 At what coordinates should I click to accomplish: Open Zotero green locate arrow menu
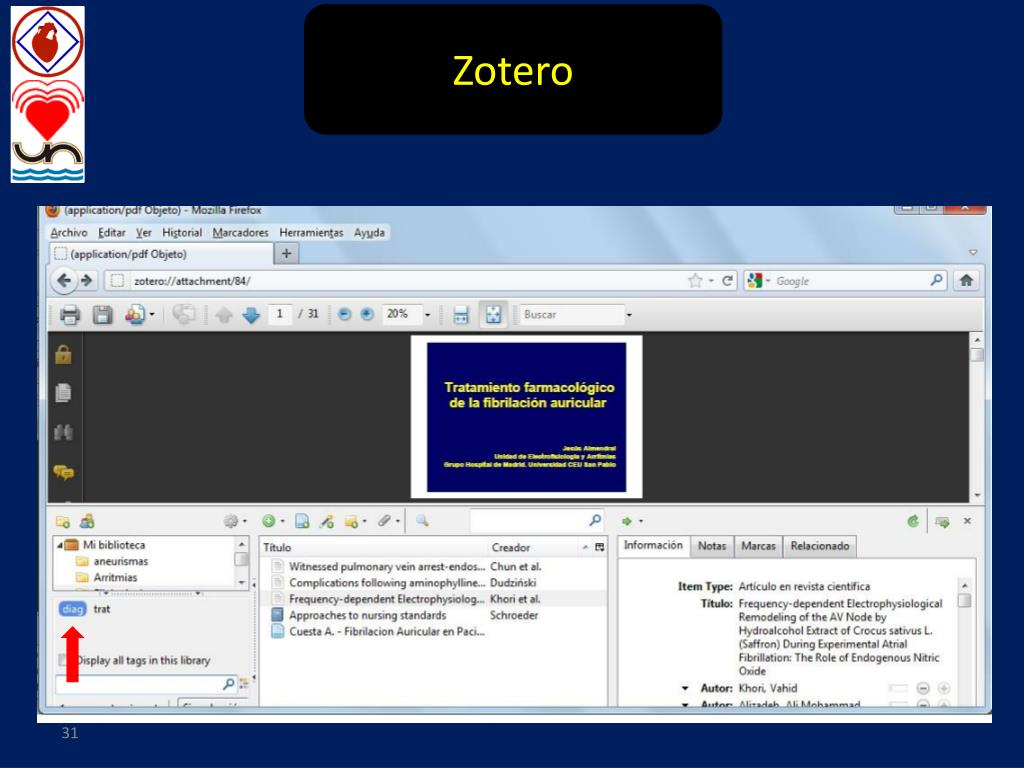click(x=632, y=521)
